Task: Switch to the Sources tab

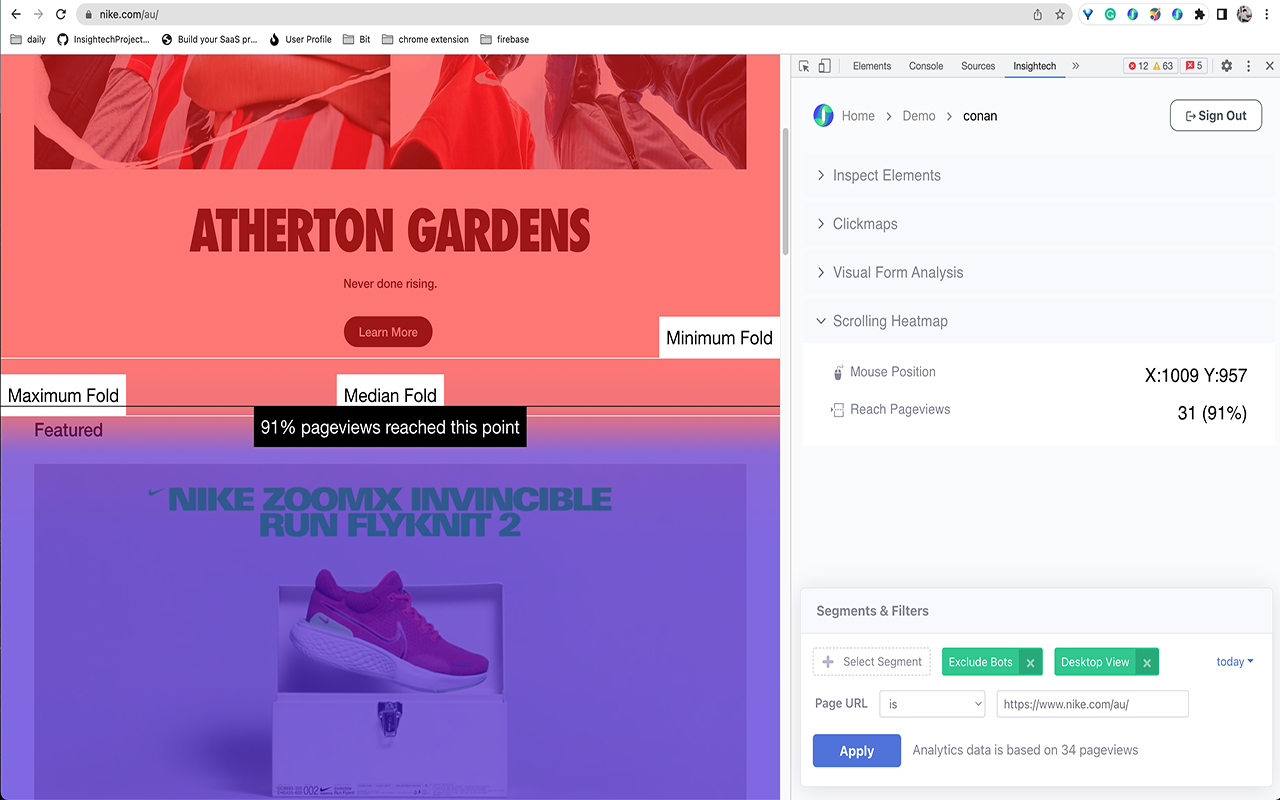Action: (x=978, y=66)
